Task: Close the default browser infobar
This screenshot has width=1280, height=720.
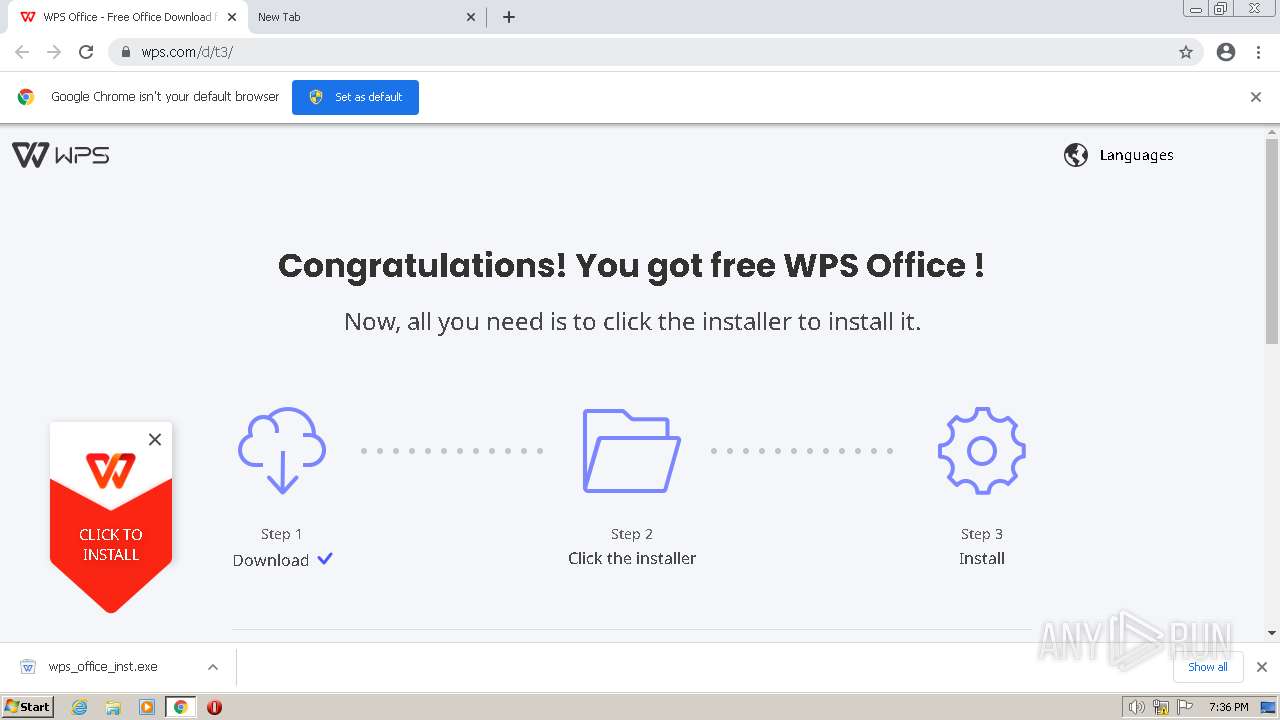Action: pos(1256,97)
